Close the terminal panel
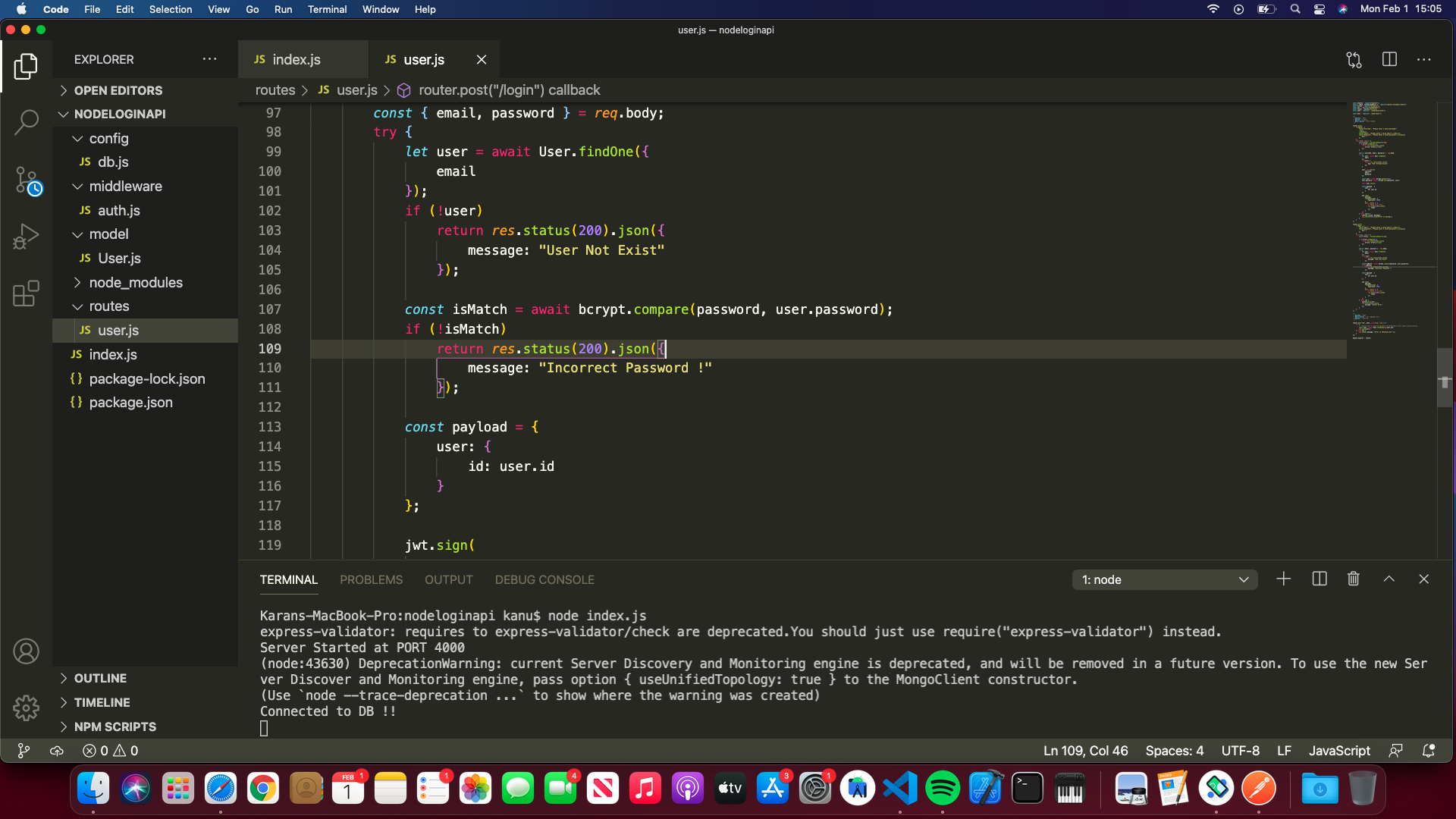Screen dimensions: 1456x819 (1423, 579)
